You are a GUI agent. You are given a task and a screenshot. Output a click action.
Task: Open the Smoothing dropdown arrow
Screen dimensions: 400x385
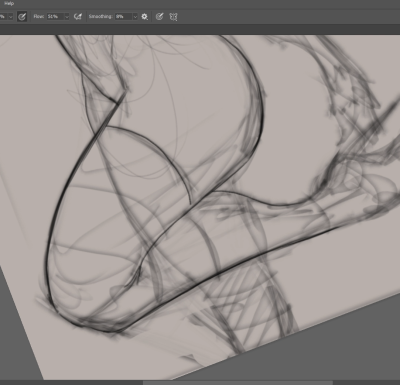pos(135,17)
